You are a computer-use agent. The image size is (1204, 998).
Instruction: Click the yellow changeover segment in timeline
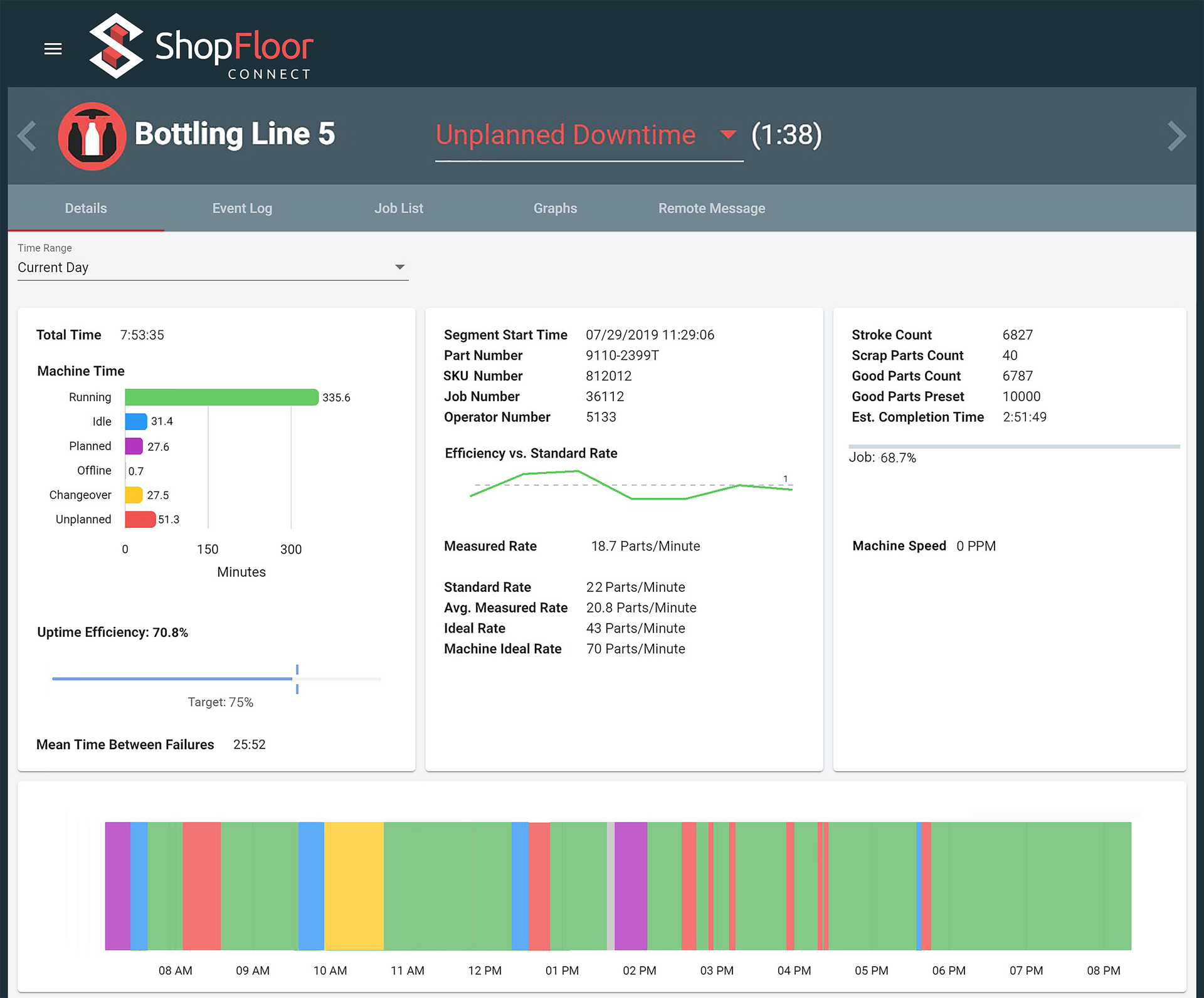tap(354, 886)
